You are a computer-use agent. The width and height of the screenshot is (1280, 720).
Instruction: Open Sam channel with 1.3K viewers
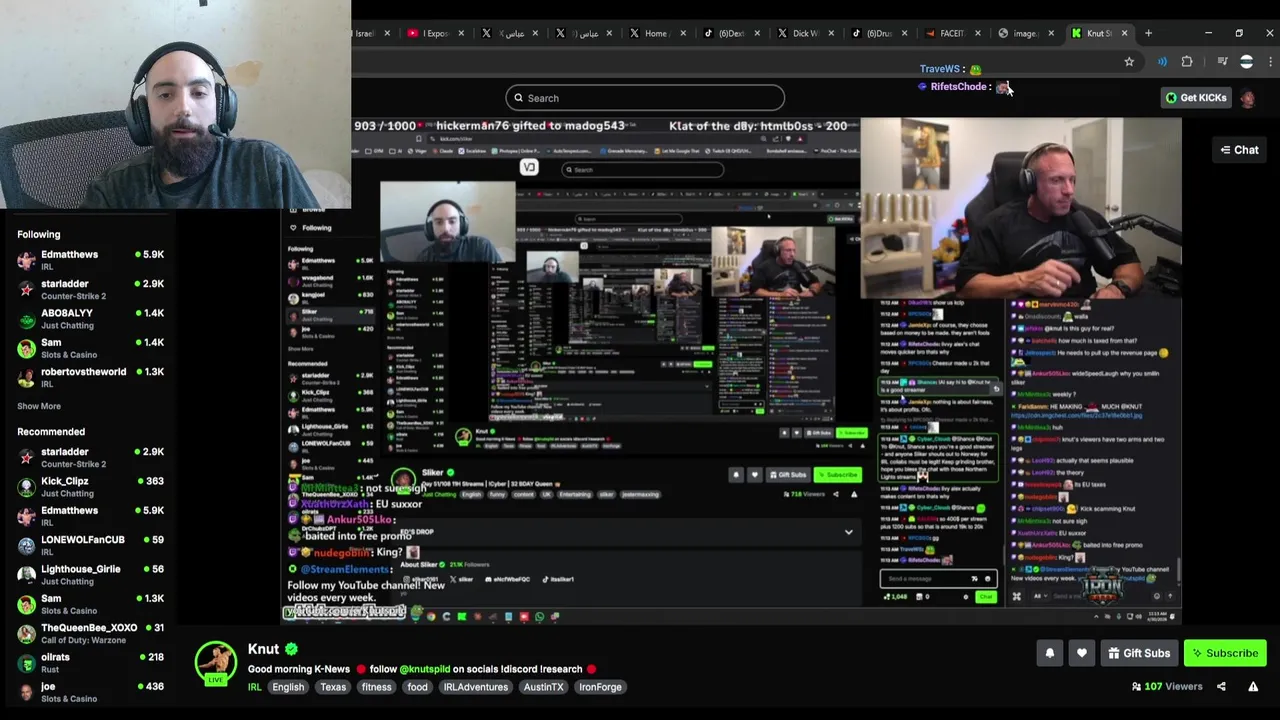[90, 604]
